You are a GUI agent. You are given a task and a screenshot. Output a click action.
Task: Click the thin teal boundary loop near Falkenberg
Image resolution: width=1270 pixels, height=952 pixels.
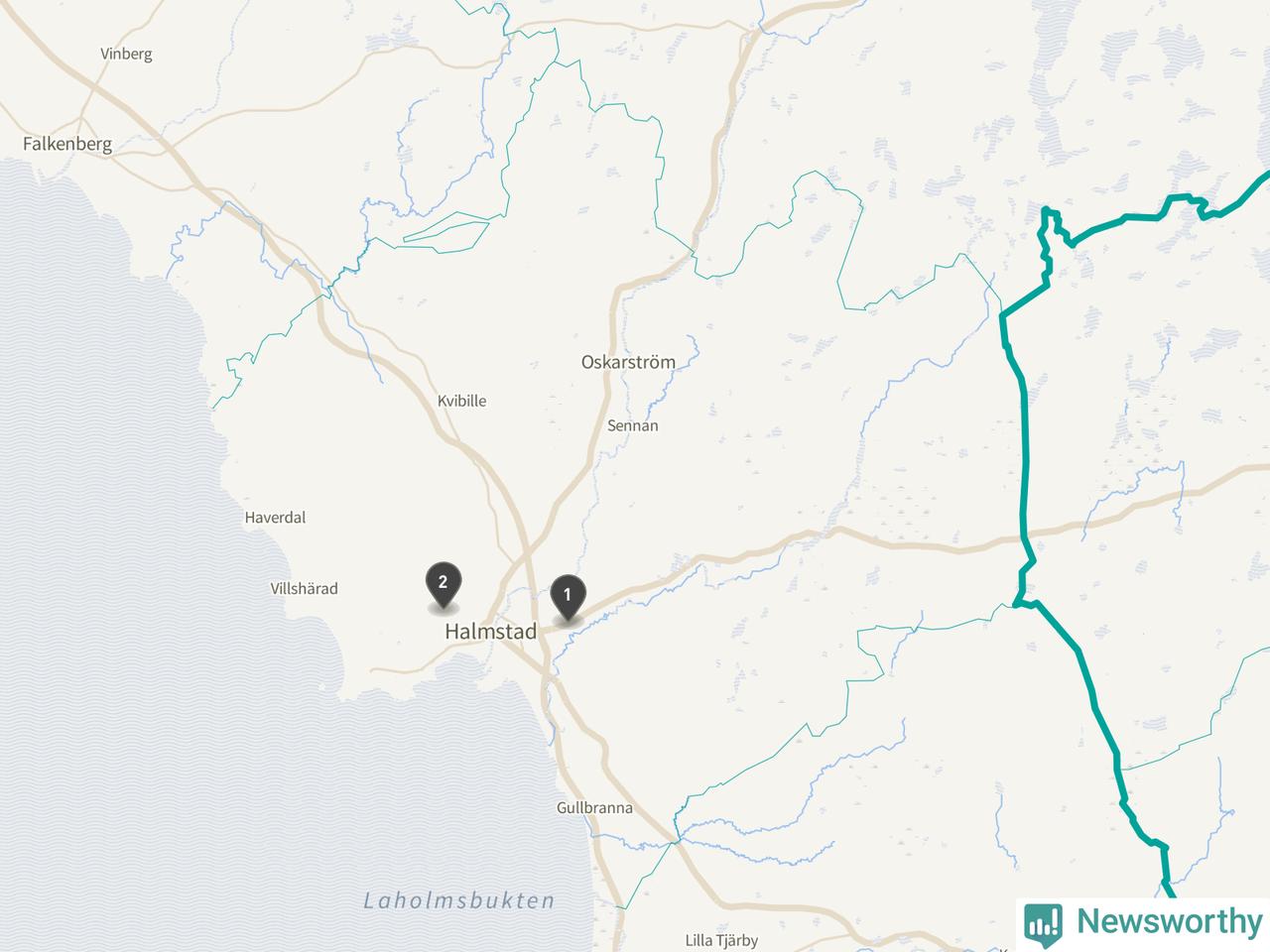[446, 233]
